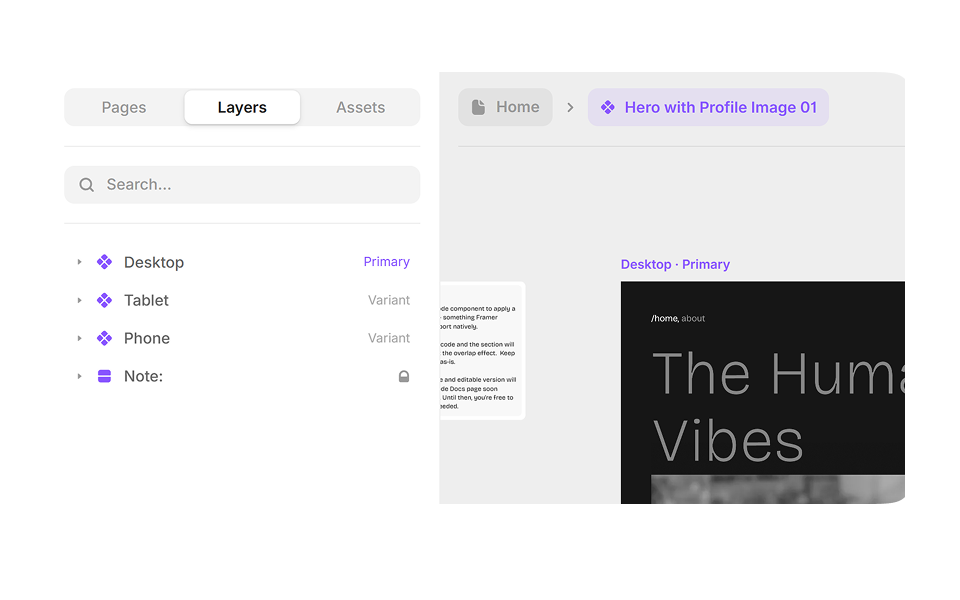
Task: Select the Layers tab
Action: (242, 107)
